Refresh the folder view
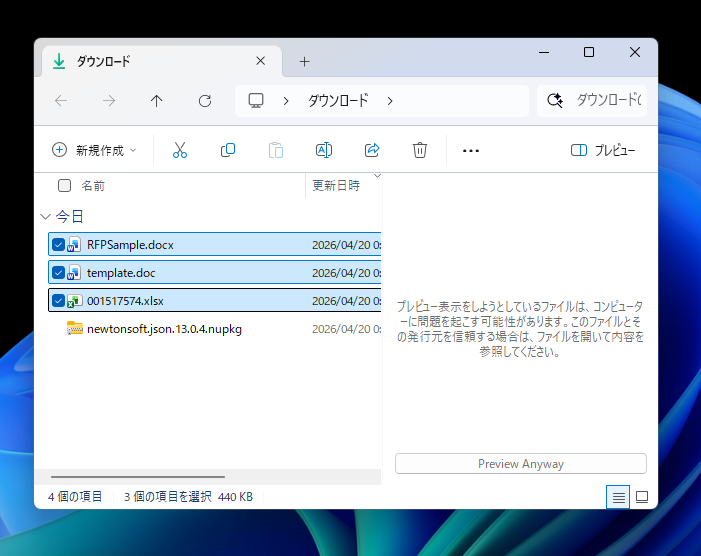 (x=205, y=101)
